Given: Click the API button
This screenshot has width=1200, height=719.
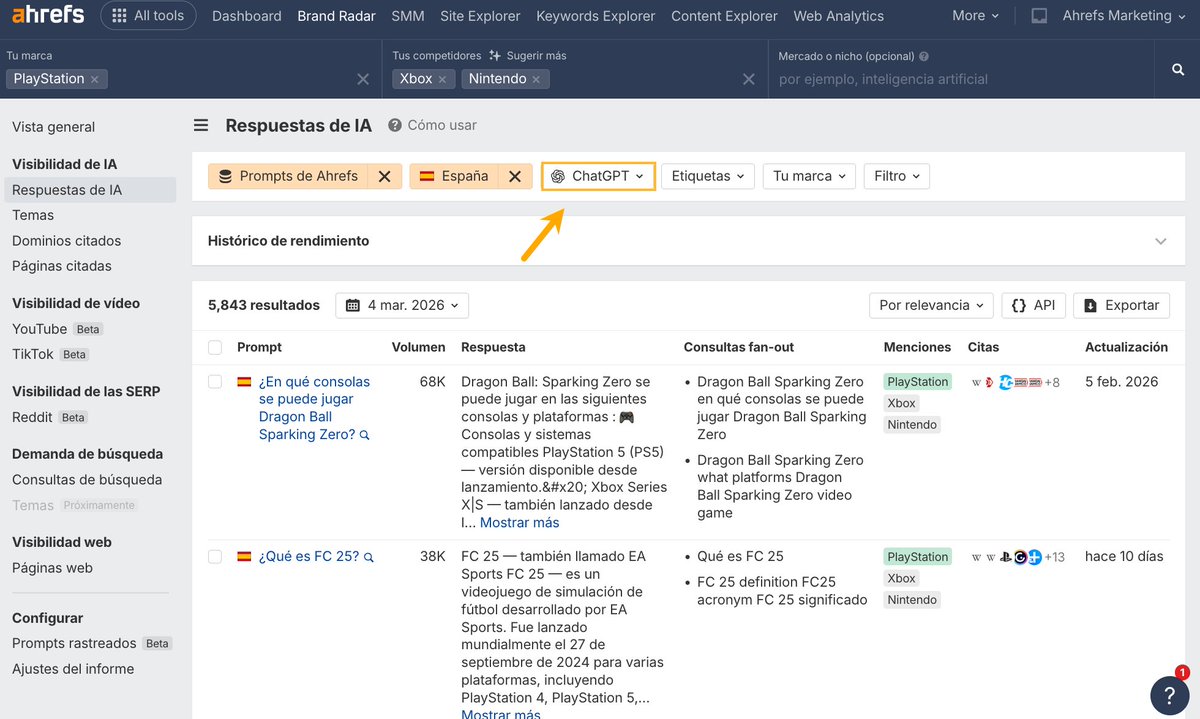Looking at the screenshot, I should (1034, 305).
